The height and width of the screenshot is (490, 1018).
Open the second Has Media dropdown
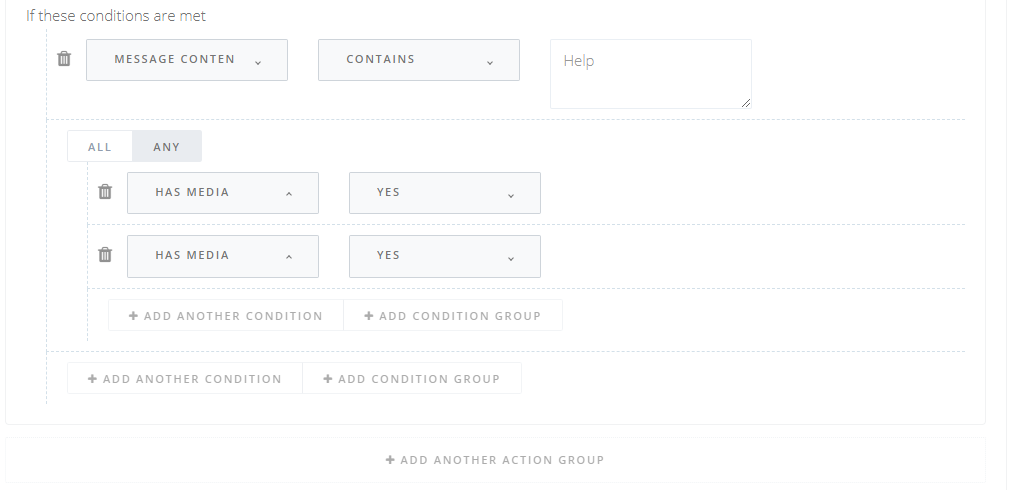[x=223, y=256]
